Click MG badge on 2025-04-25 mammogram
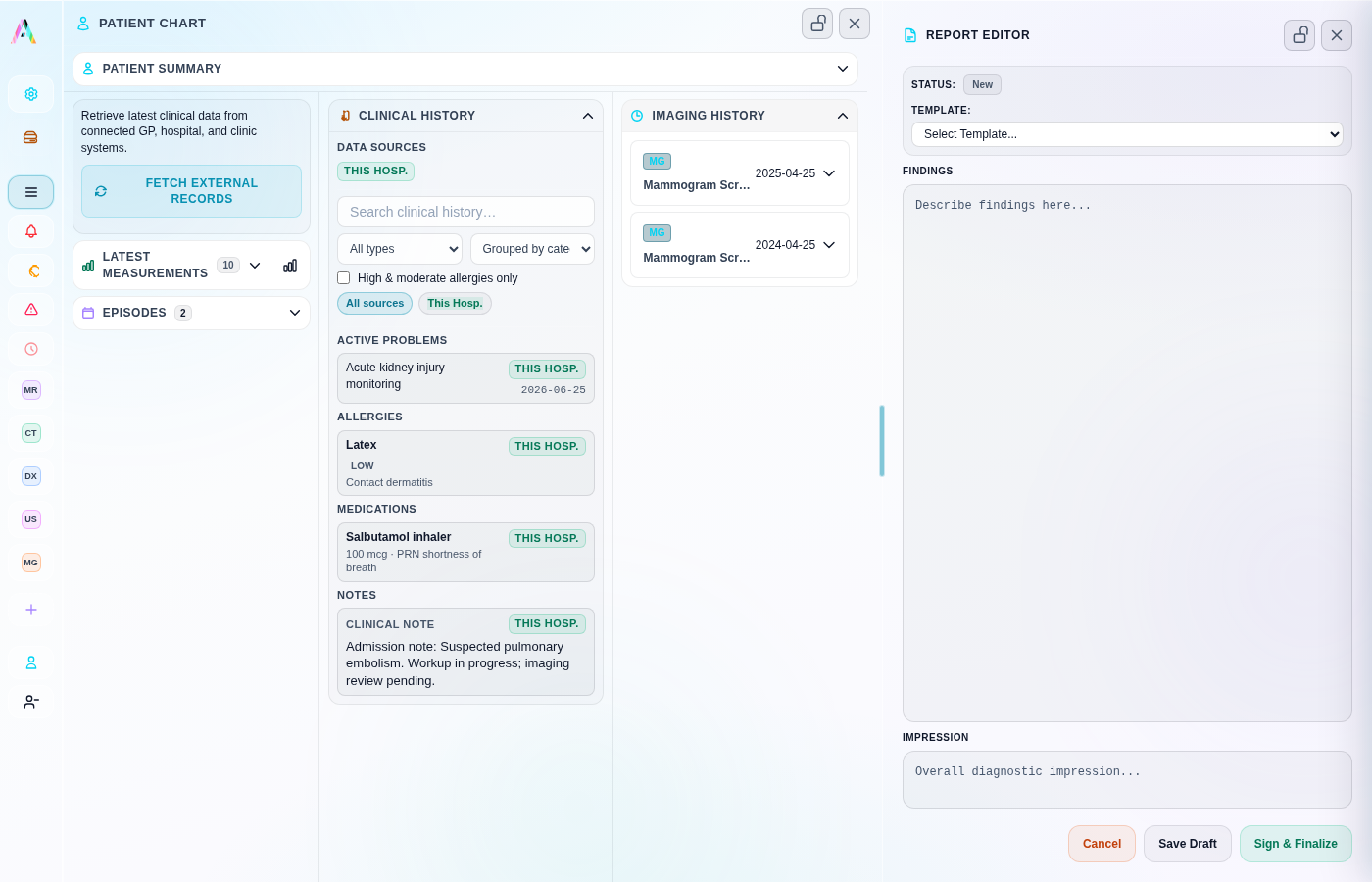This screenshot has width=1372, height=882. (657, 161)
